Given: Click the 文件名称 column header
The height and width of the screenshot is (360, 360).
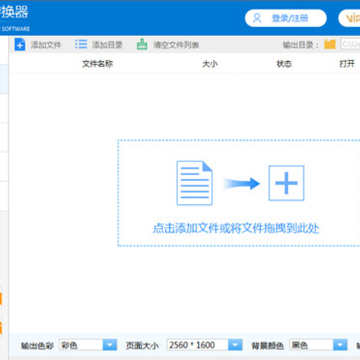Looking at the screenshot, I should (x=98, y=64).
